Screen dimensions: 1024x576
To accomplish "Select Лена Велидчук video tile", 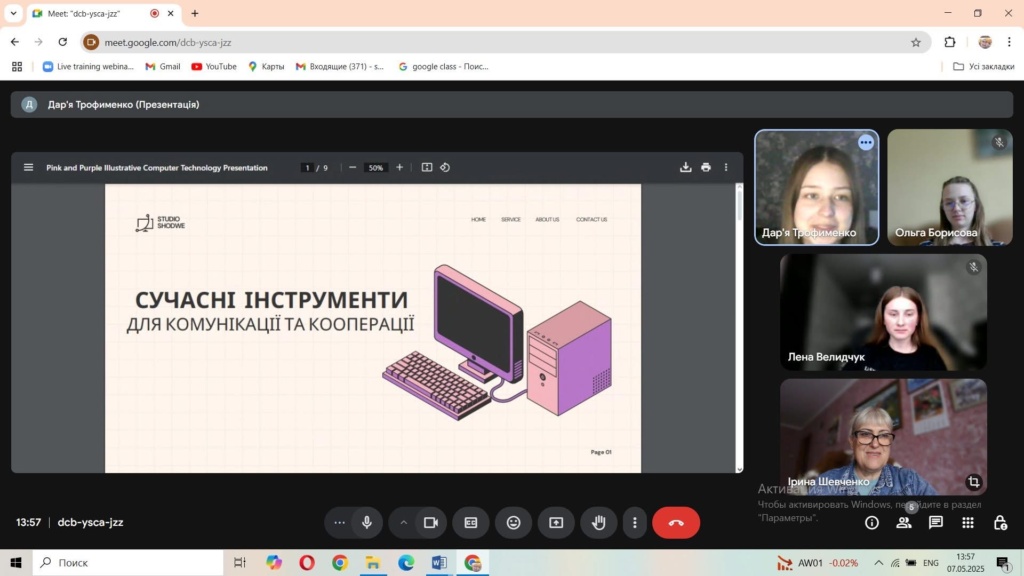I will [x=883, y=312].
